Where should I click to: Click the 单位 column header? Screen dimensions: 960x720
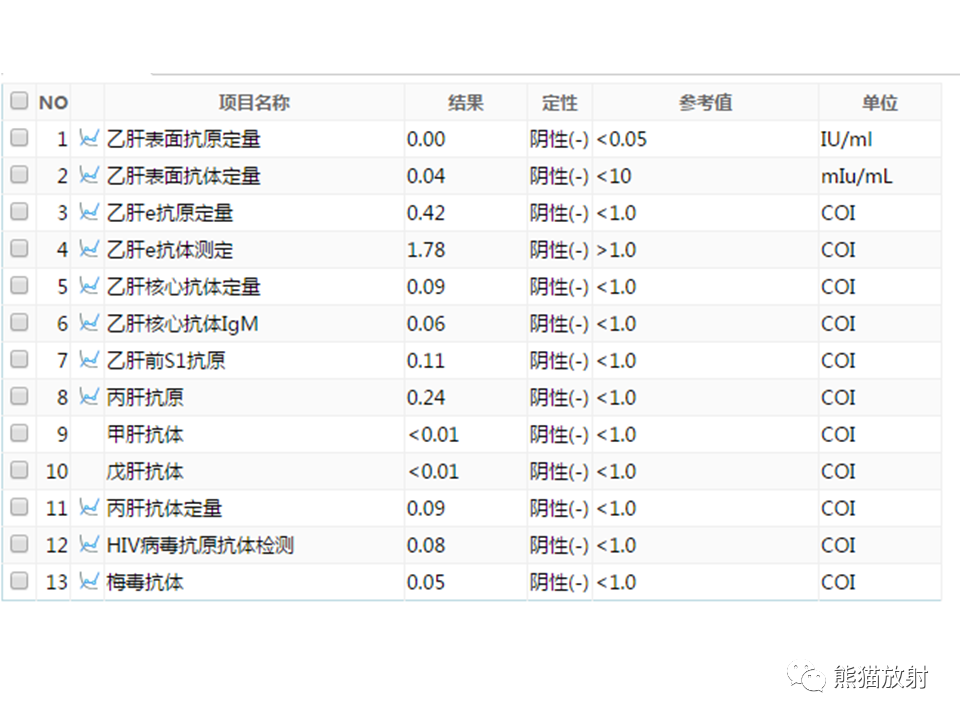pyautogui.click(x=880, y=102)
